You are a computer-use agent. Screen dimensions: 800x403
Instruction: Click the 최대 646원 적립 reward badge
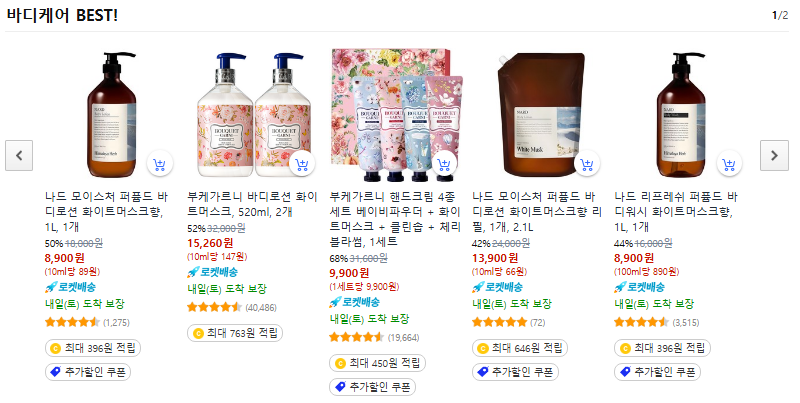pos(520,348)
